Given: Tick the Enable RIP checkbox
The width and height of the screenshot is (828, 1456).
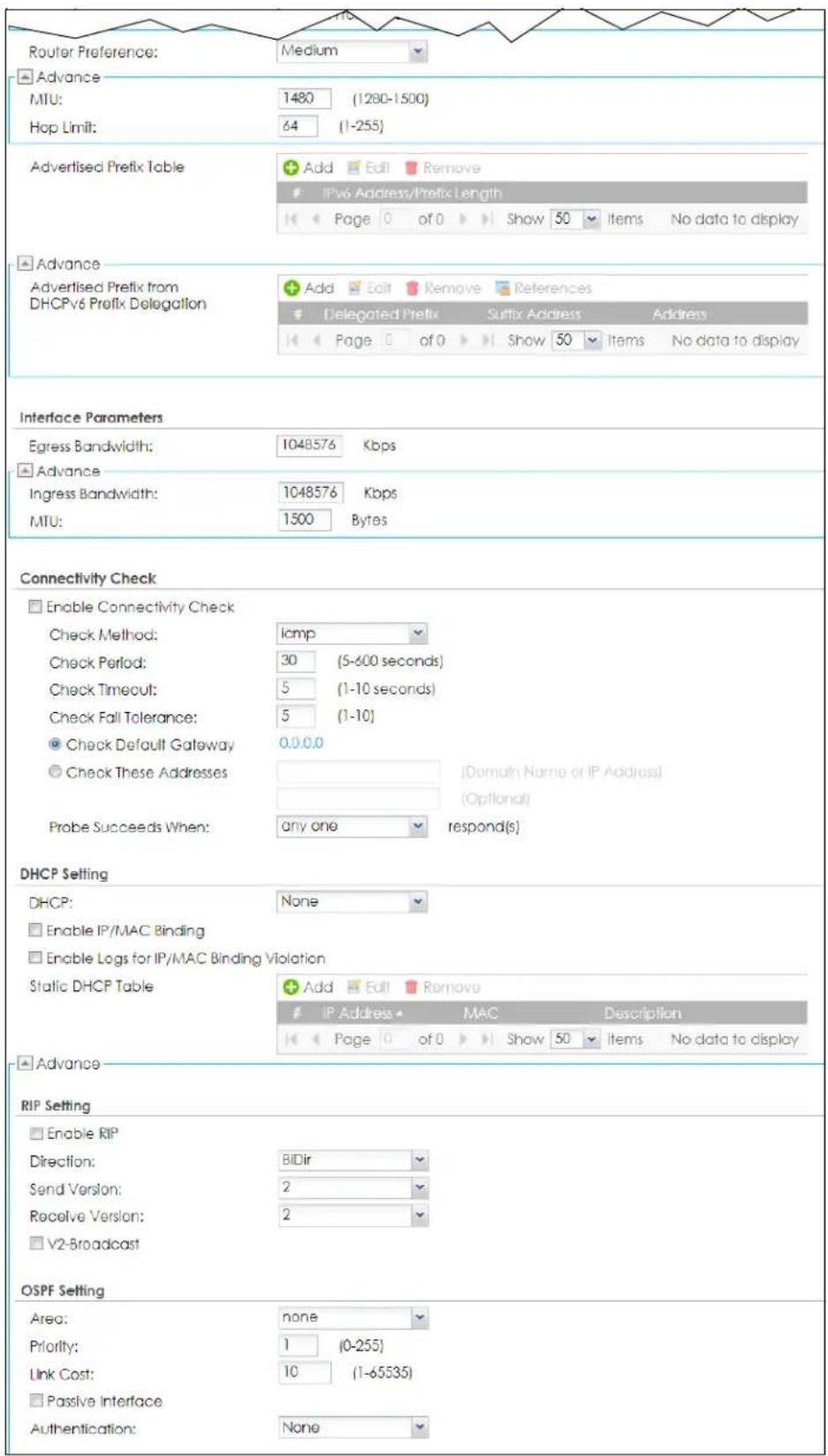Looking at the screenshot, I should [x=36, y=1134].
